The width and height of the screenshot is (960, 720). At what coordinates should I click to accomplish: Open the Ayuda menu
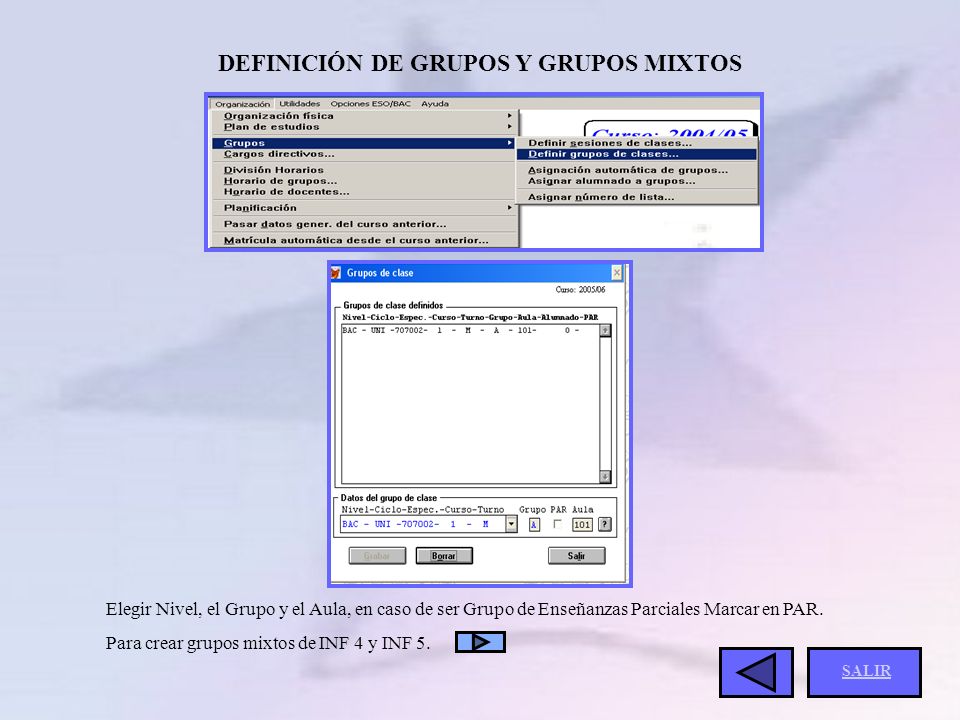pyautogui.click(x=435, y=104)
